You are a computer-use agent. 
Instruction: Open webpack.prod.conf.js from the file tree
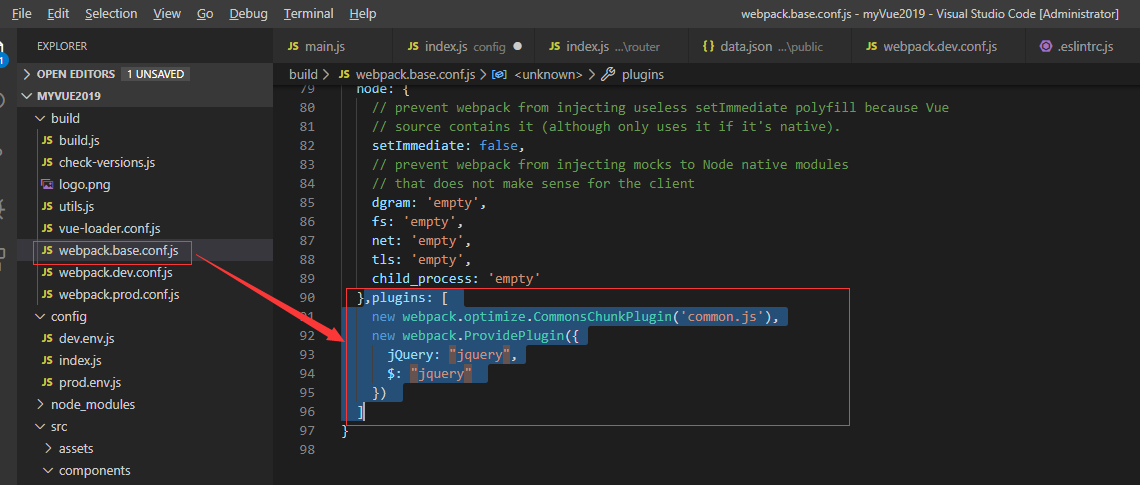pos(118,295)
